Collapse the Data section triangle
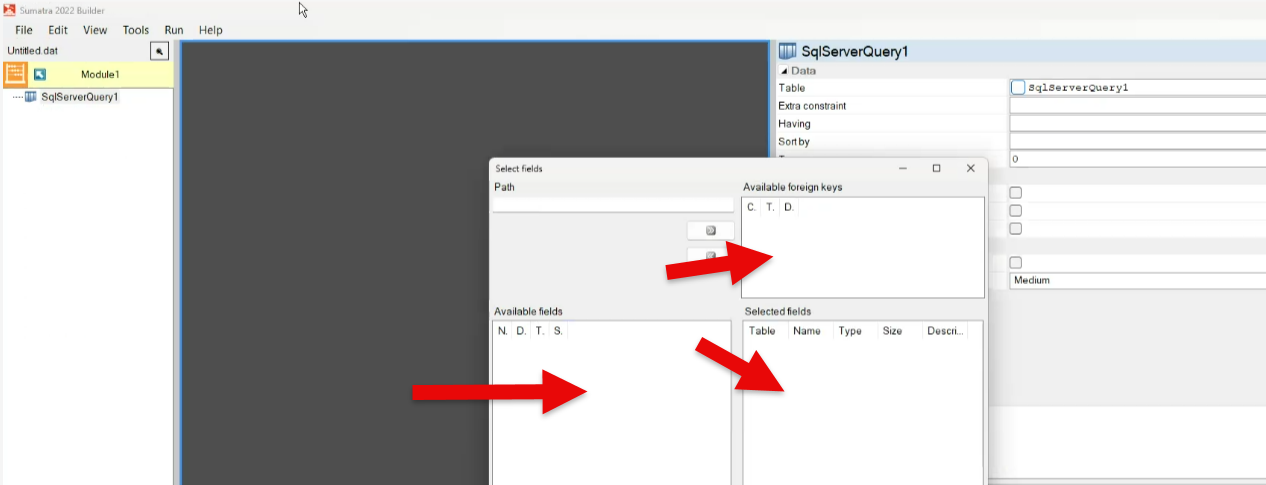 click(784, 72)
